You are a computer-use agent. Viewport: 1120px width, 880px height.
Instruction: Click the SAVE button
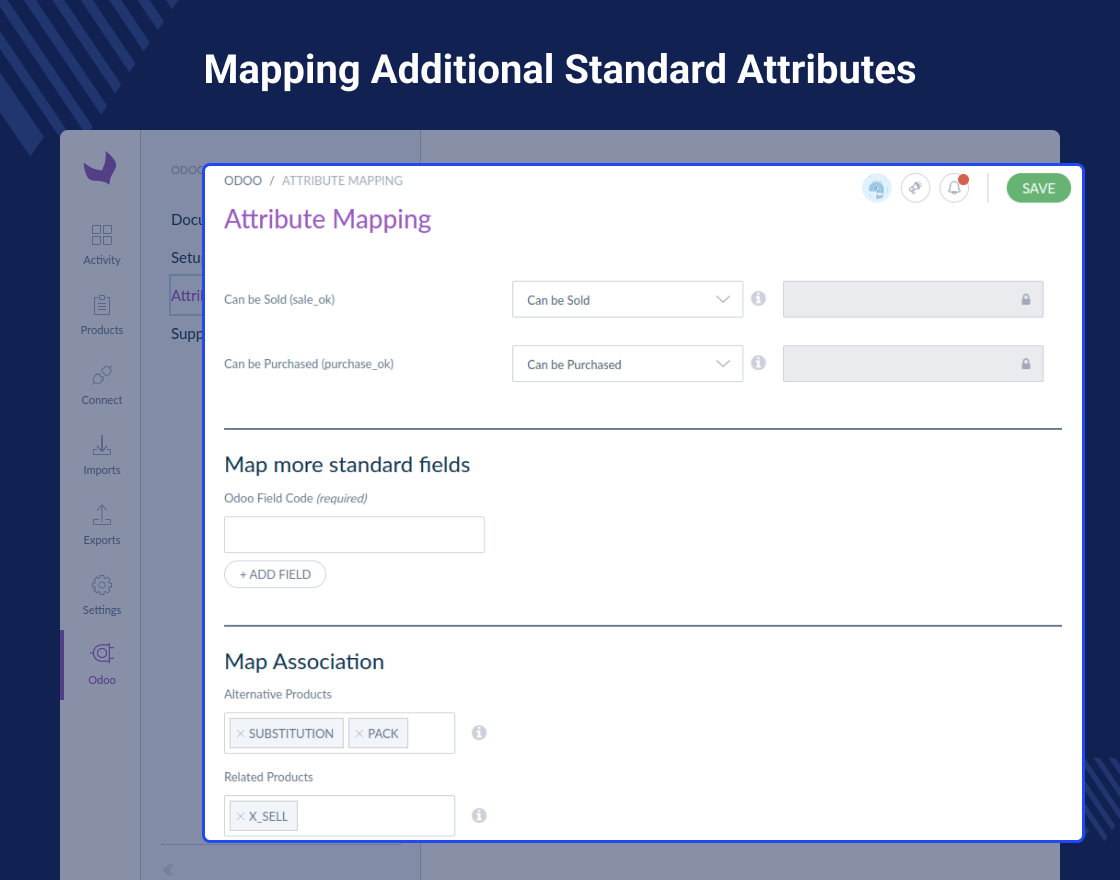coord(1039,189)
